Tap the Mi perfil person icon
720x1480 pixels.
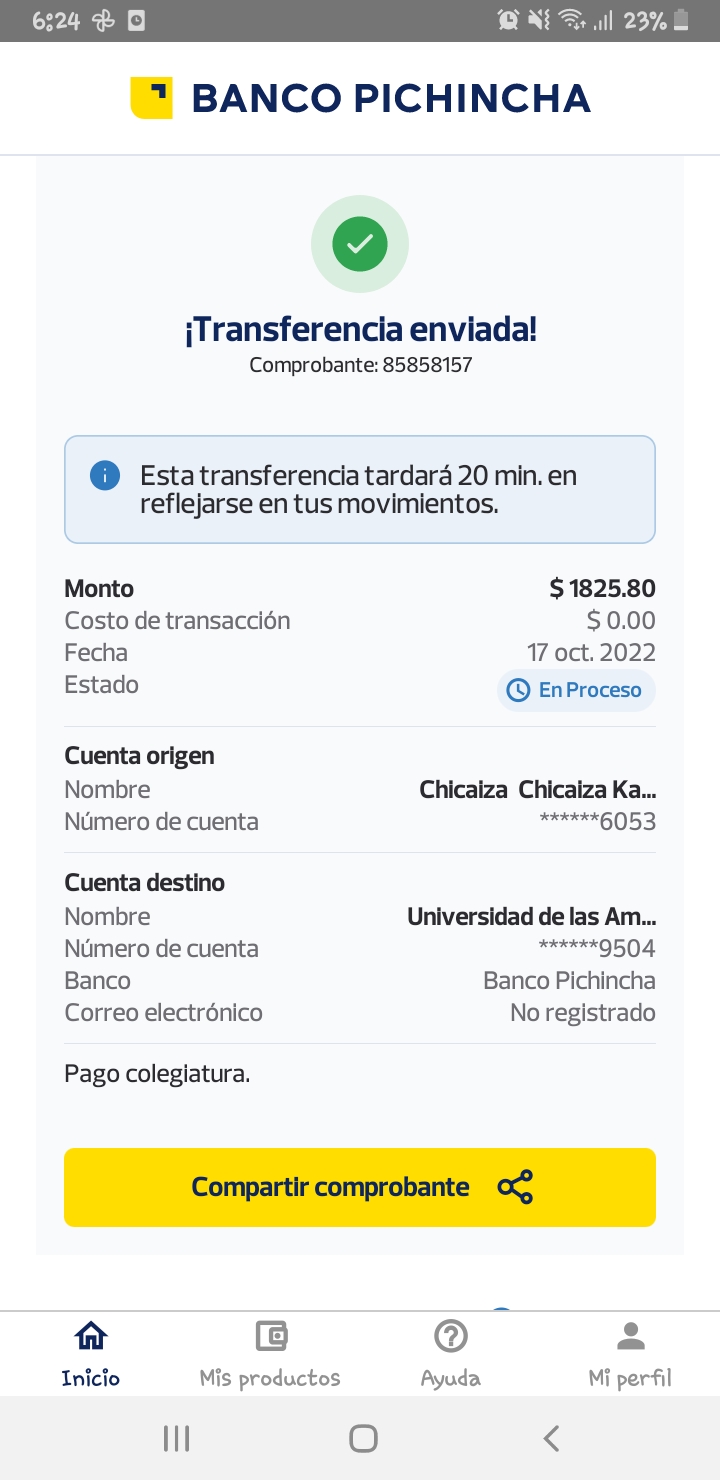coord(630,1336)
